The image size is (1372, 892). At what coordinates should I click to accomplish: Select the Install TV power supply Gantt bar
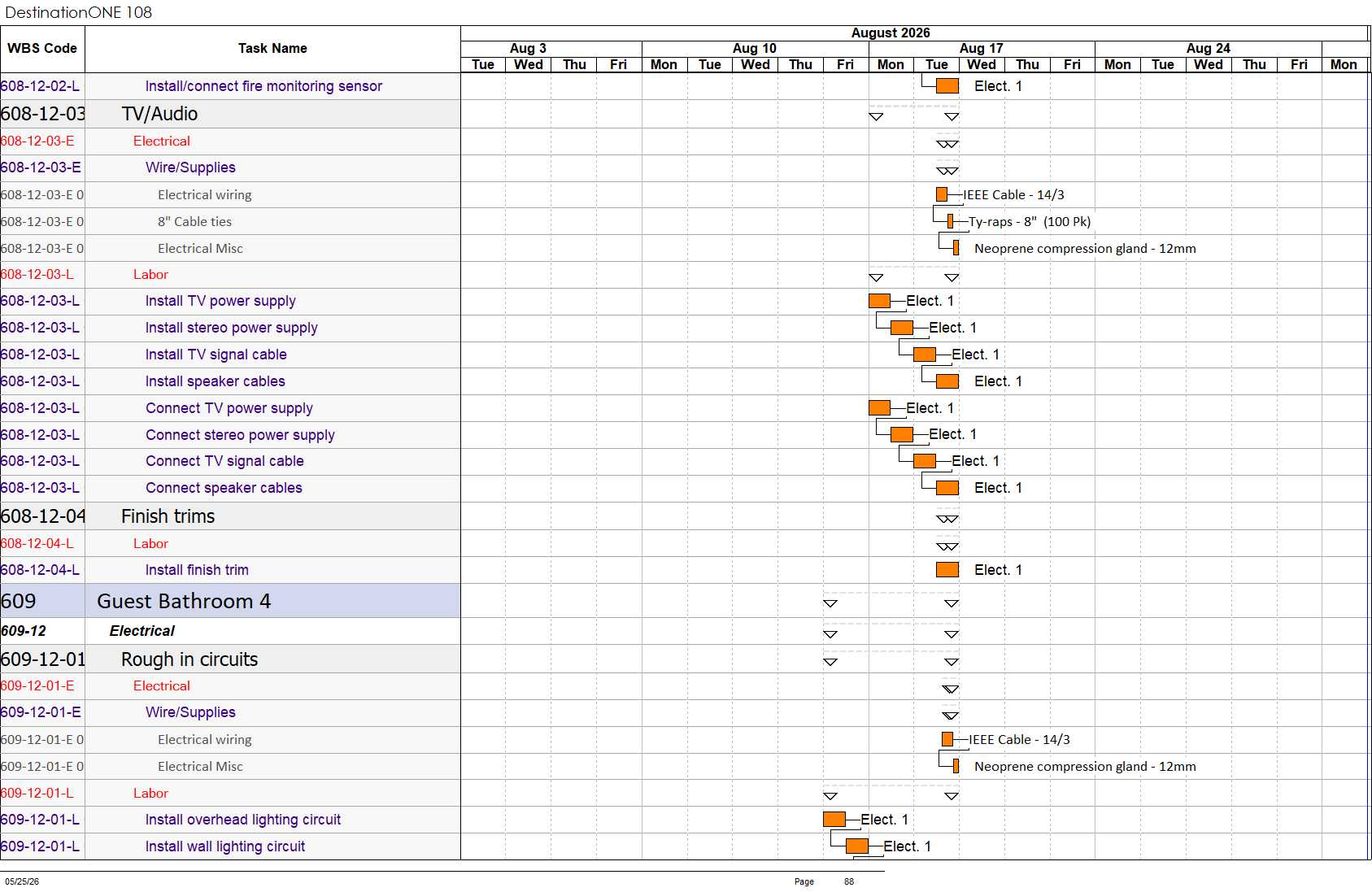pyautogui.click(x=879, y=301)
